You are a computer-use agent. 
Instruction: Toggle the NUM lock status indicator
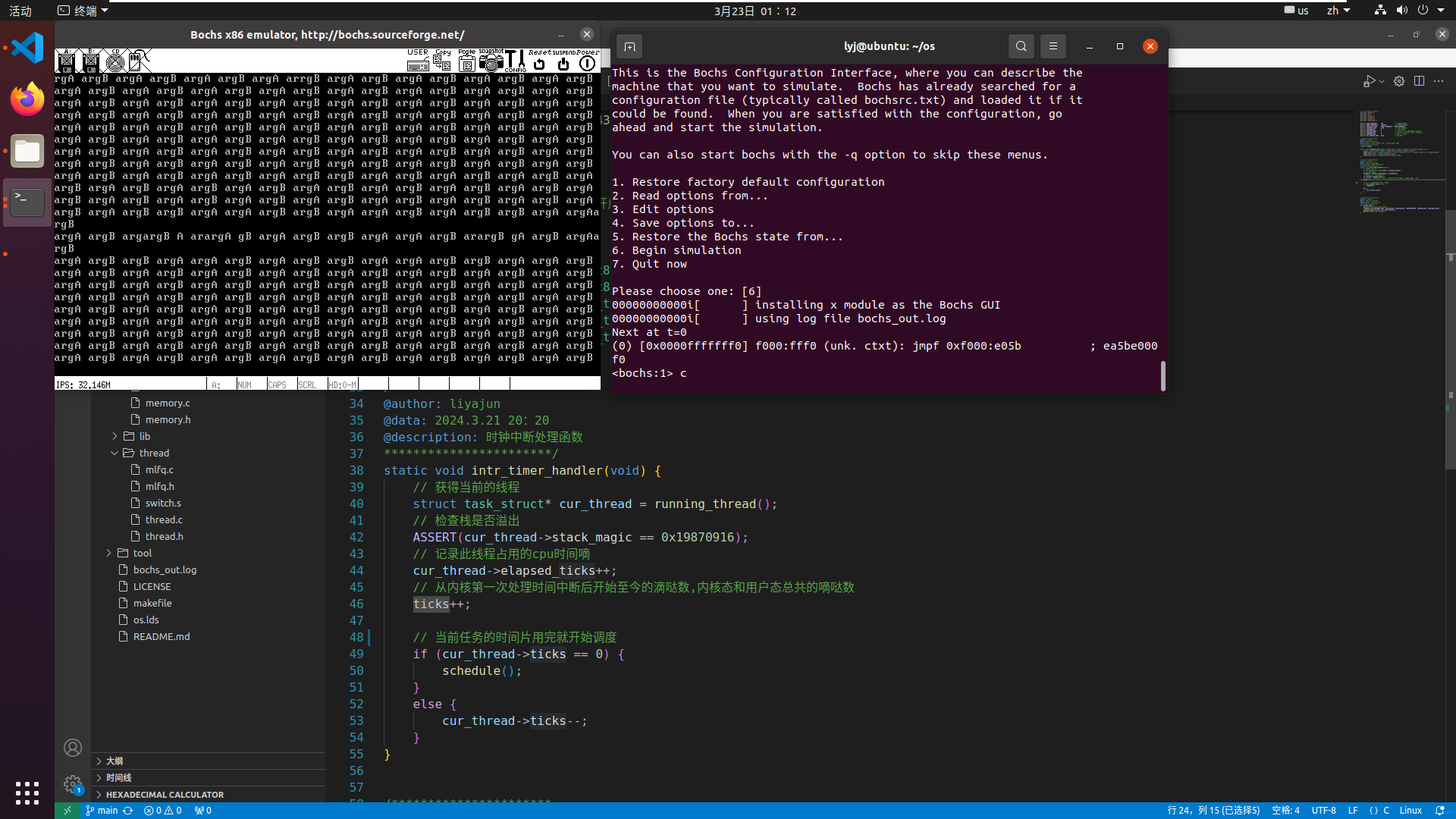point(249,384)
